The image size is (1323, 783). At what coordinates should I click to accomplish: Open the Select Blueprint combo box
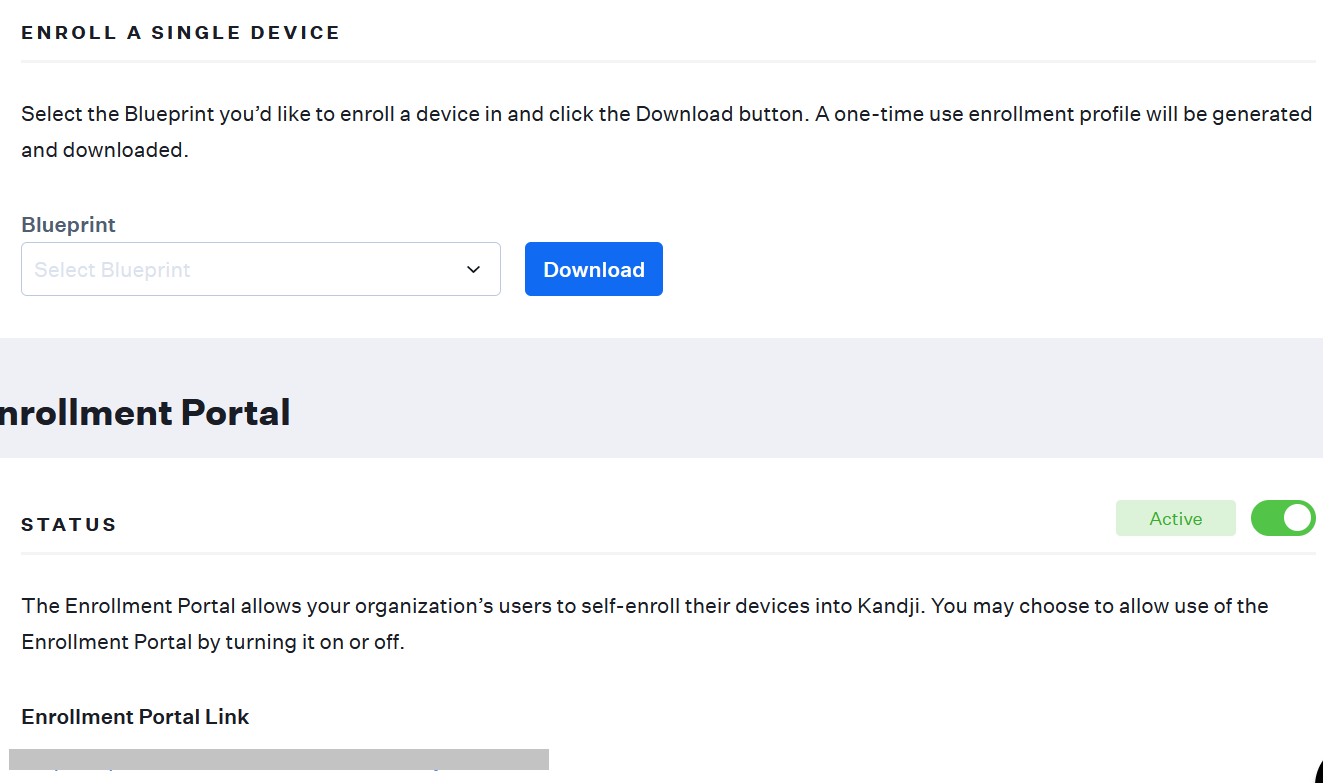(260, 269)
